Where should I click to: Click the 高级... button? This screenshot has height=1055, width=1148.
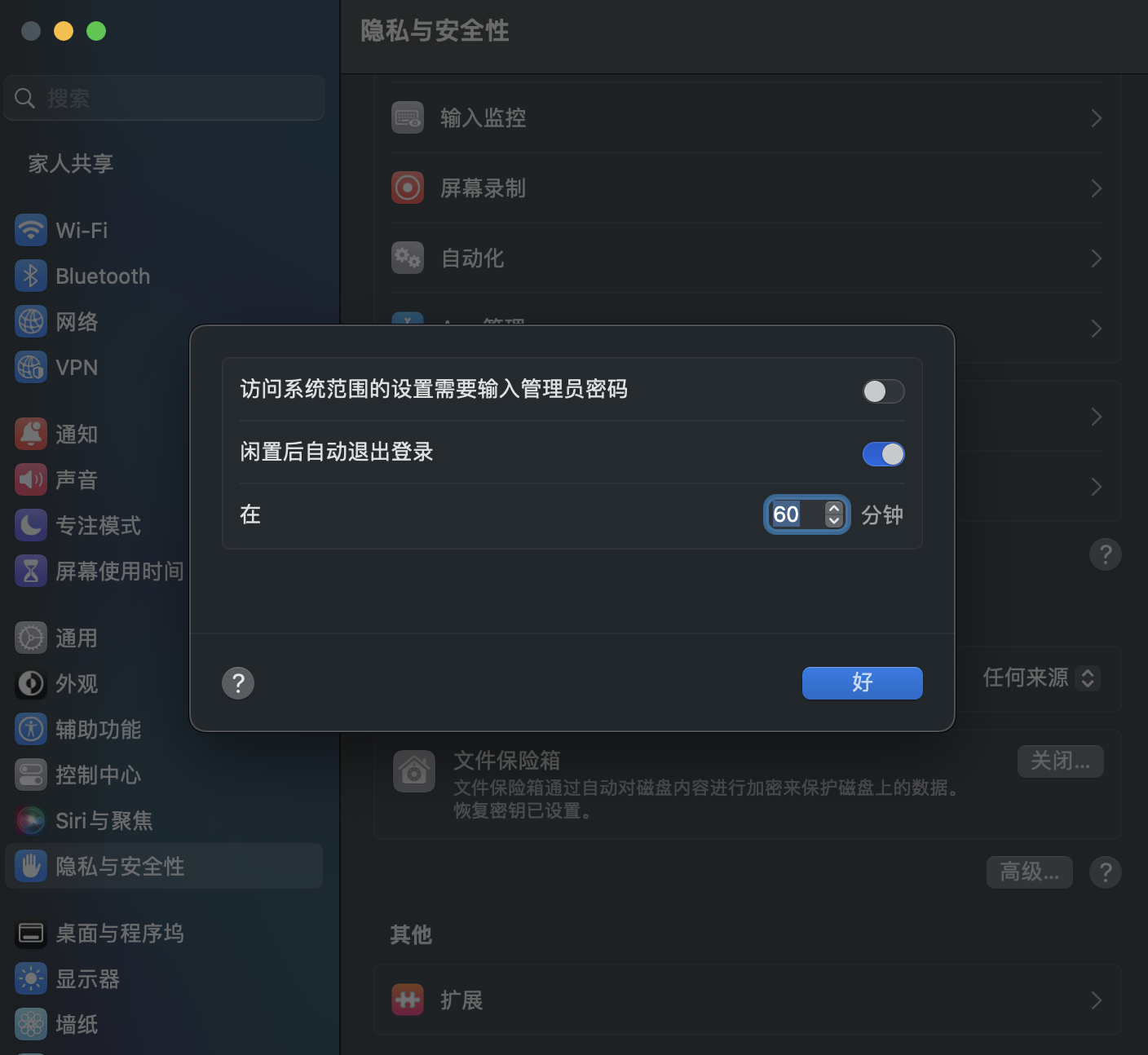pos(1030,872)
